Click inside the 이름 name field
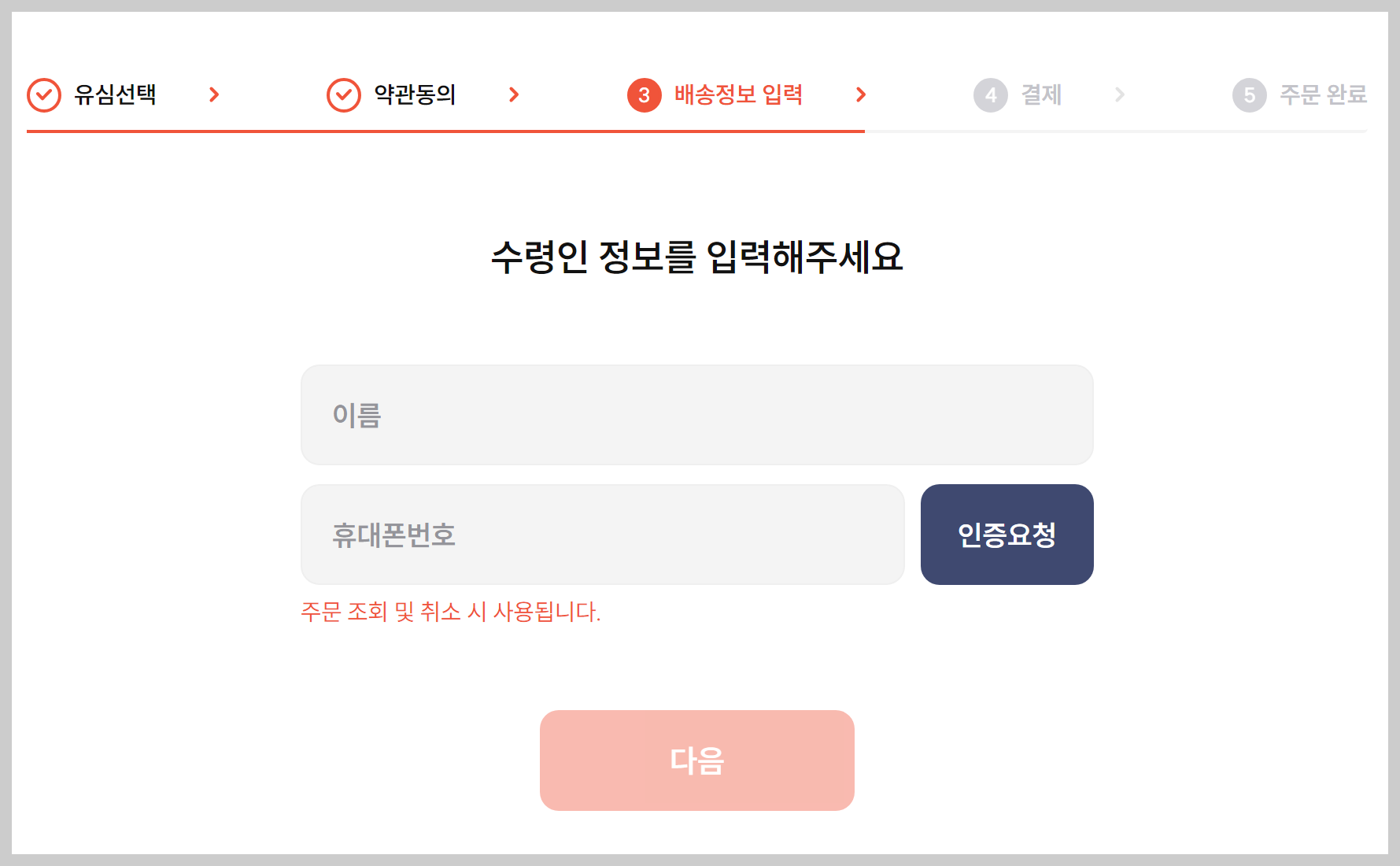 click(x=696, y=415)
